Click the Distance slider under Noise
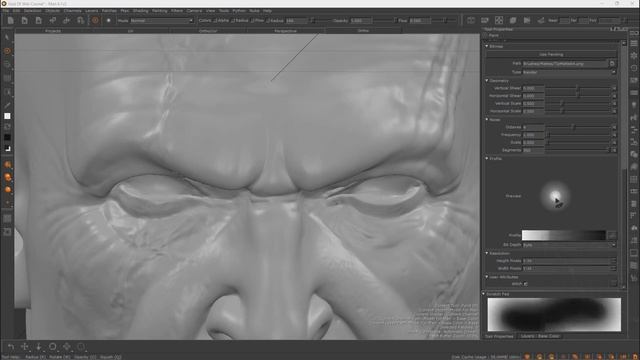 click(578, 127)
